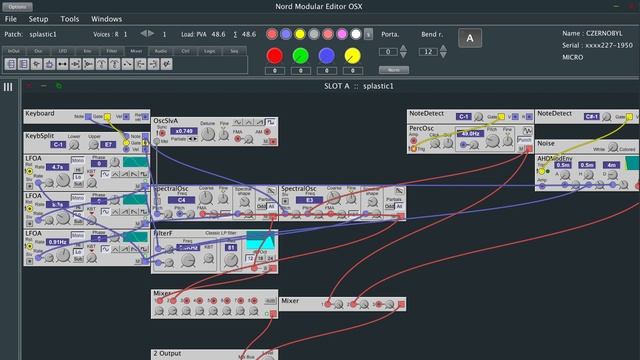Select square wave icon on top LFOA
This screenshot has height=360, width=640.
[144, 174]
